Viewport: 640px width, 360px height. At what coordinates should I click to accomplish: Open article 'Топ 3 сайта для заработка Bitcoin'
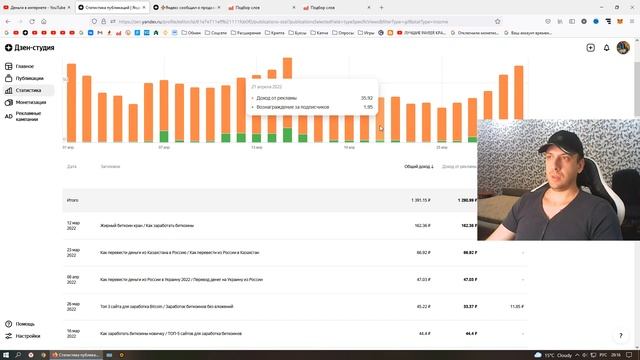[x=167, y=307]
